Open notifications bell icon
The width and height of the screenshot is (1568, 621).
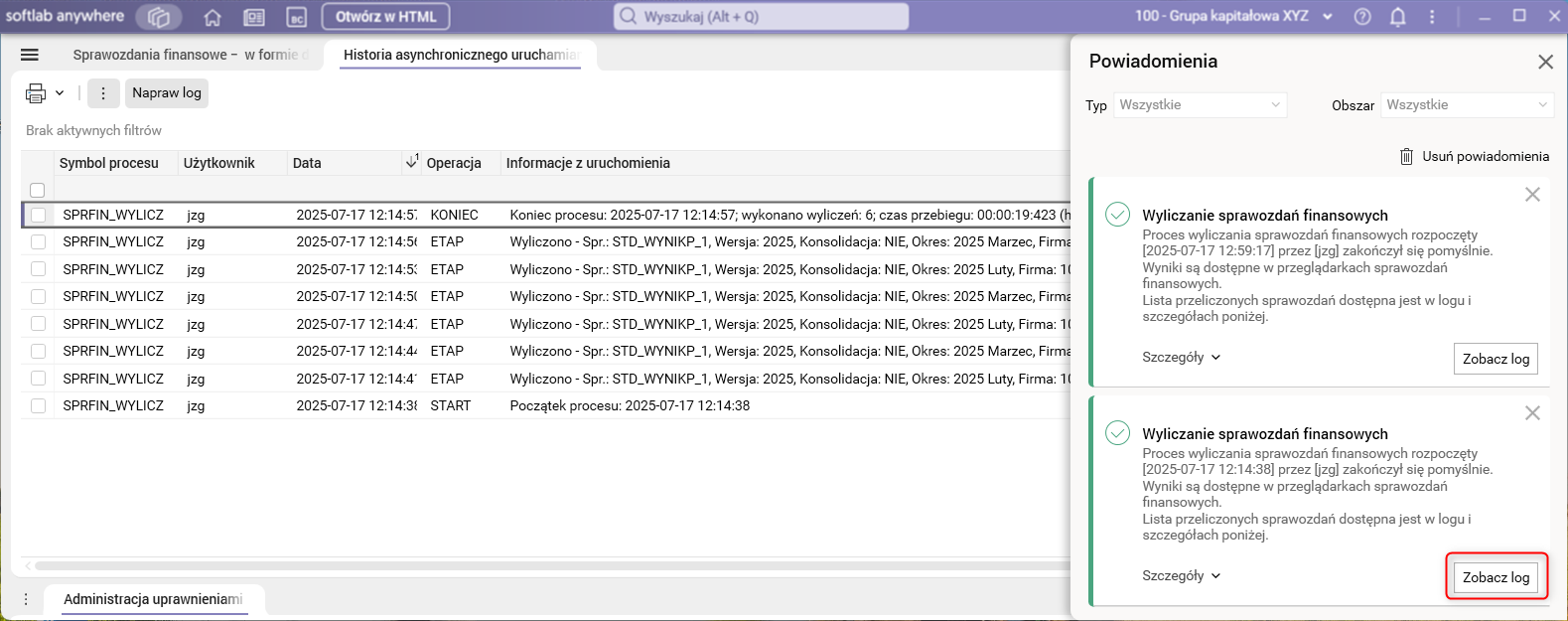(1397, 17)
